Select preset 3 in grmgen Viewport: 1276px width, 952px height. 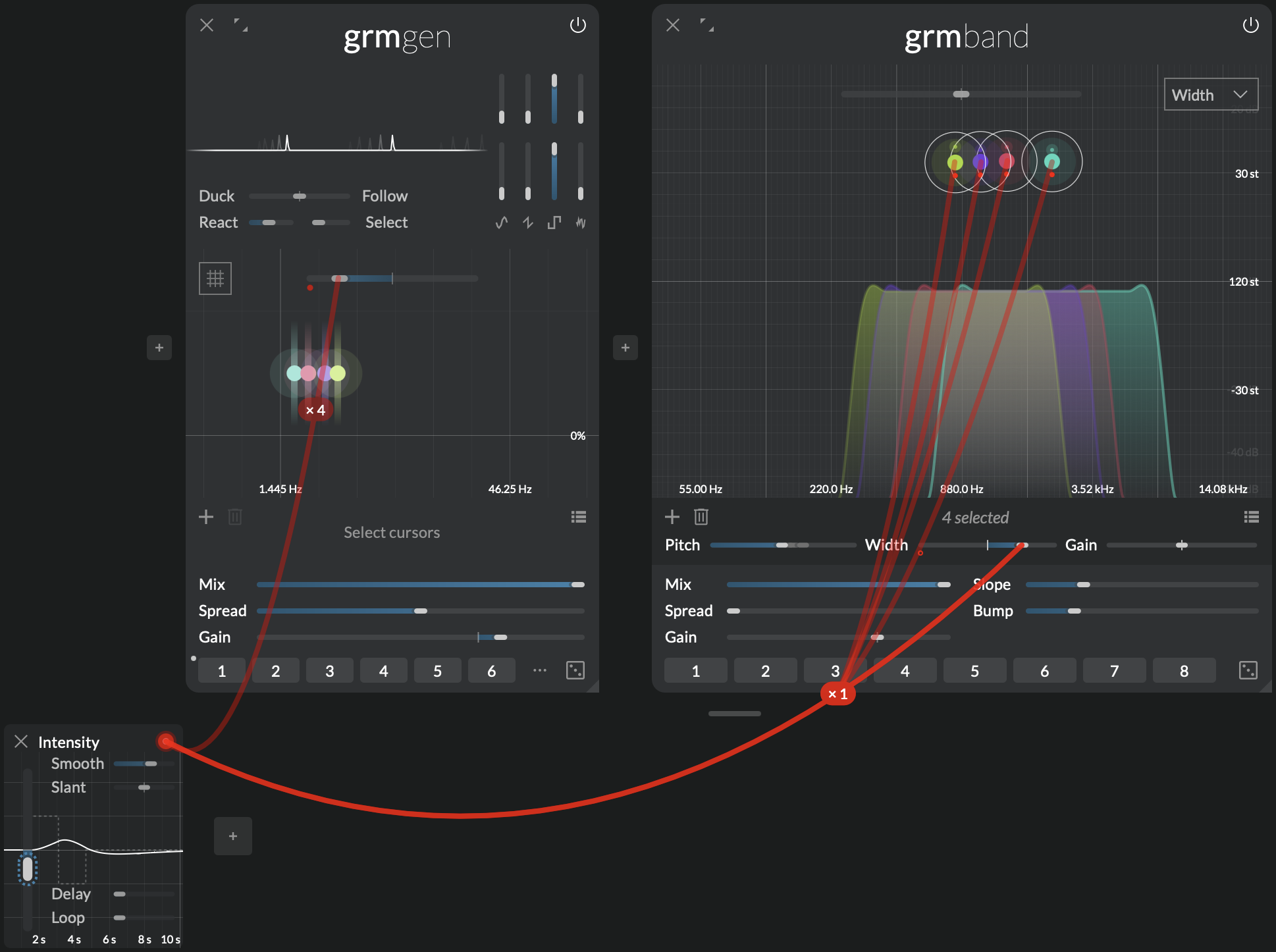point(329,671)
